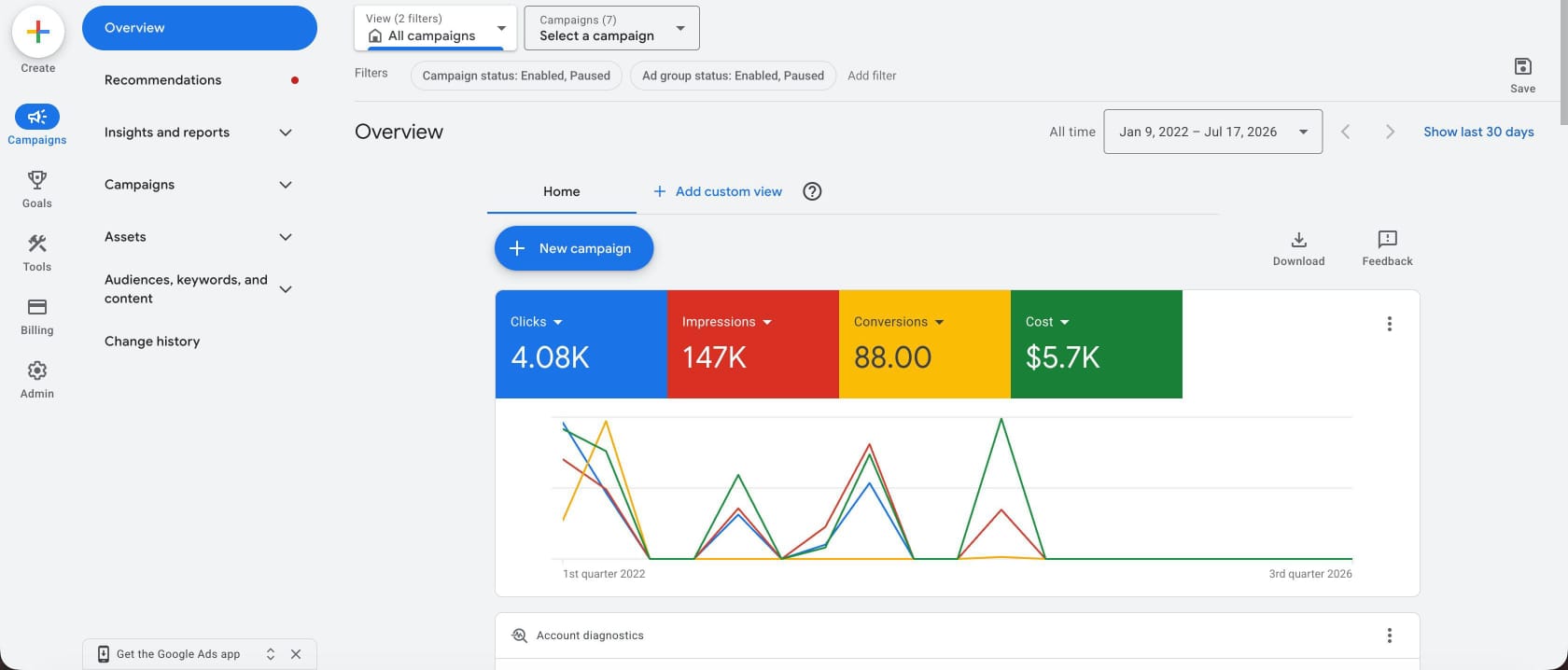This screenshot has height=670, width=1568.
Task: Click the Get the Google Ads app text
Action: click(178, 654)
